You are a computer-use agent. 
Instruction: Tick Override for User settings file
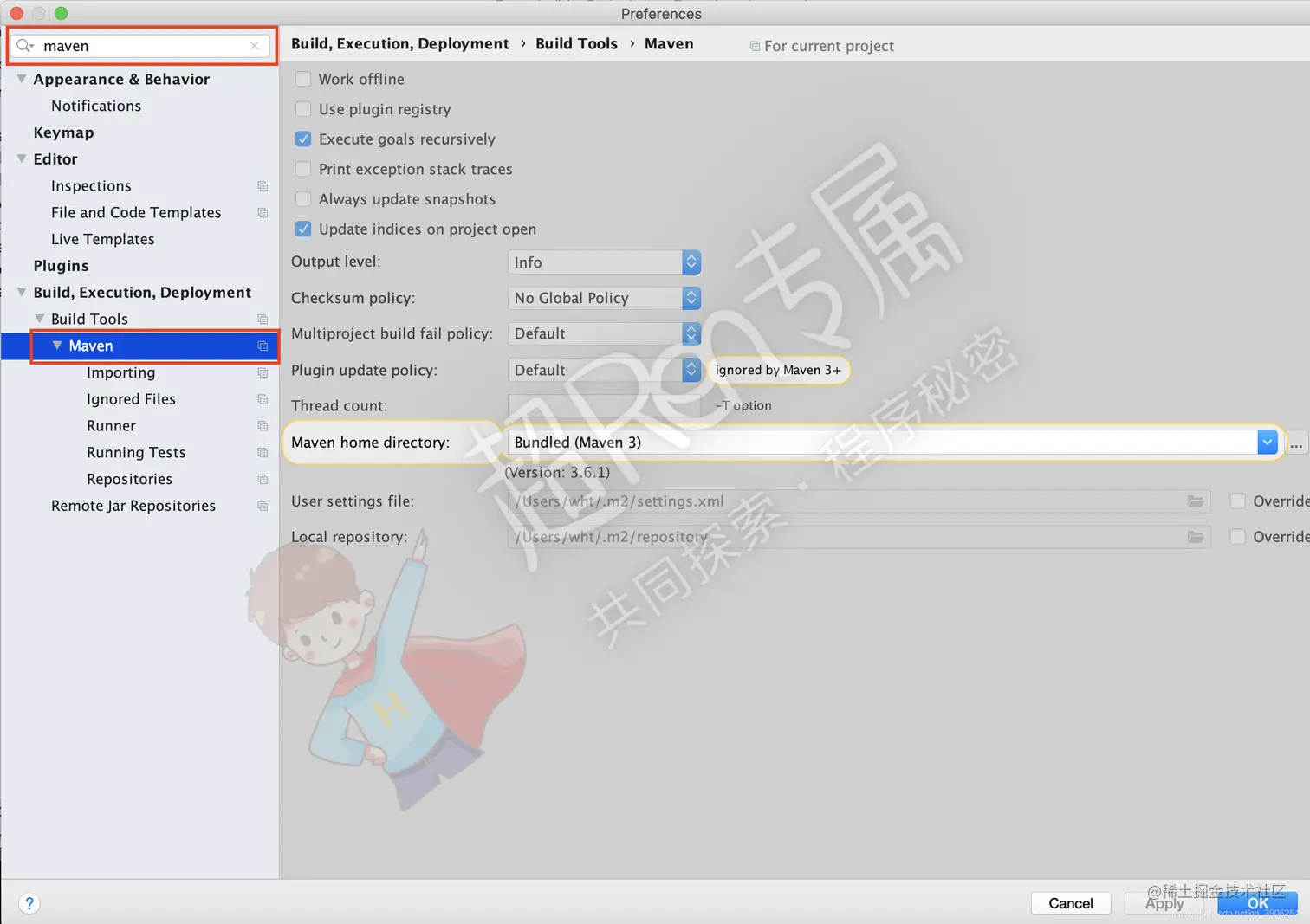coord(1238,501)
